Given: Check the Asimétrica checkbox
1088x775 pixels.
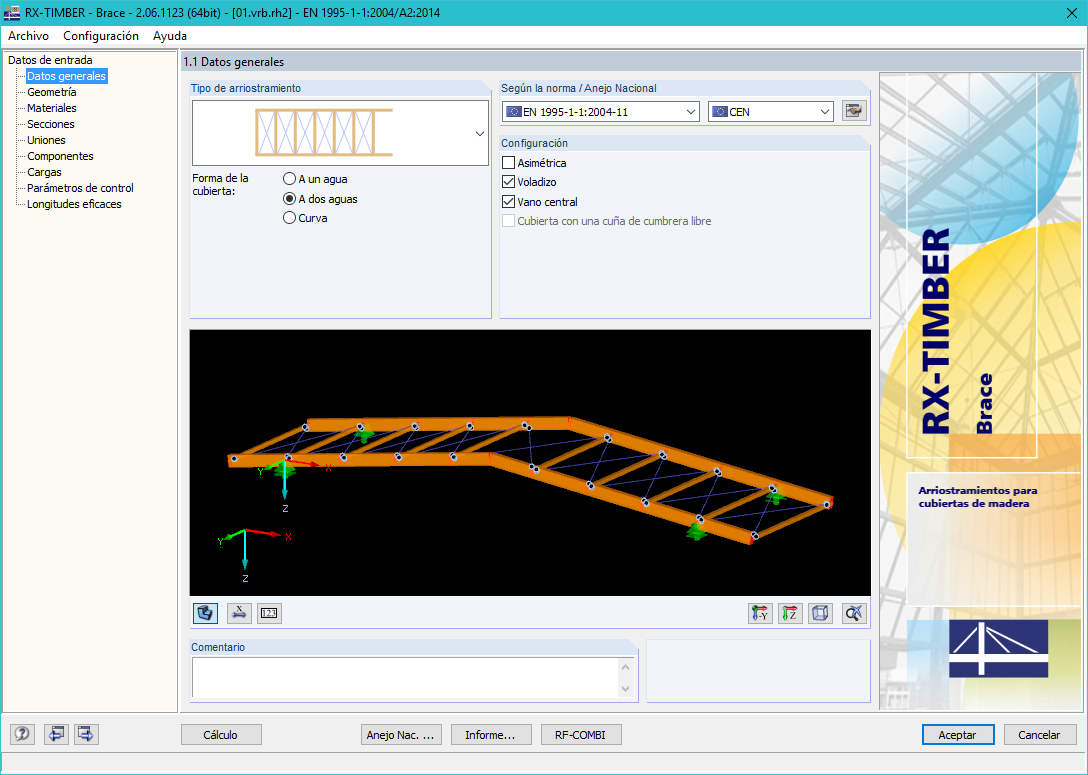Looking at the screenshot, I should 509,163.
